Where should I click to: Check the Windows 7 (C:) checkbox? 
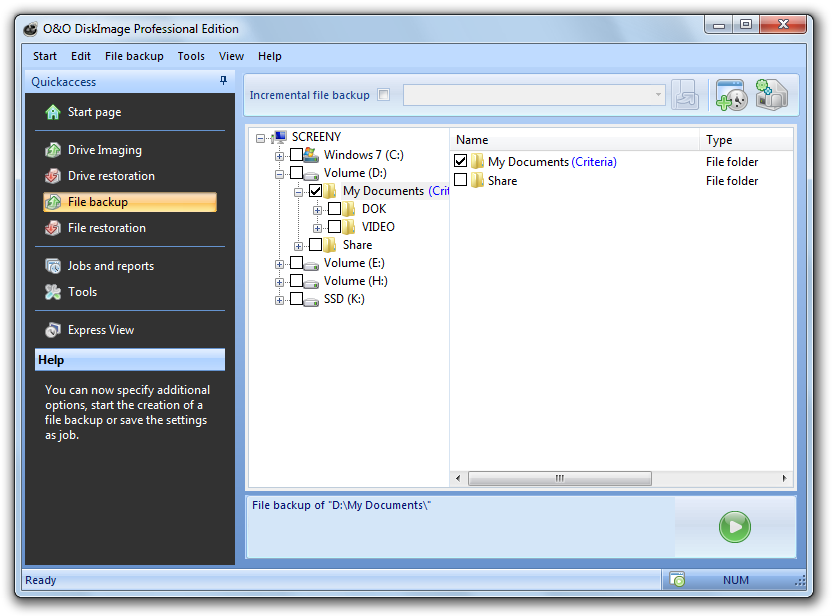tap(297, 154)
